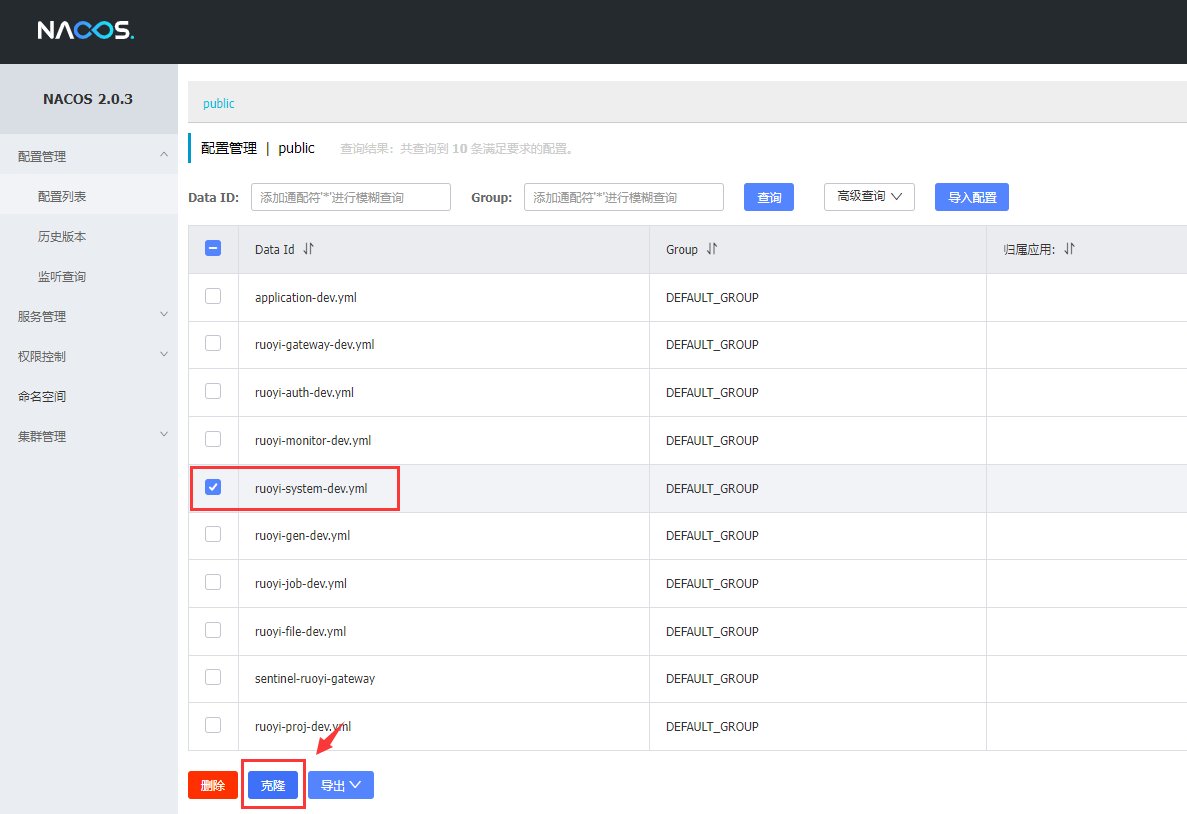The height and width of the screenshot is (814, 1187).
Task: Open the 导出 export dropdown
Action: pos(341,785)
